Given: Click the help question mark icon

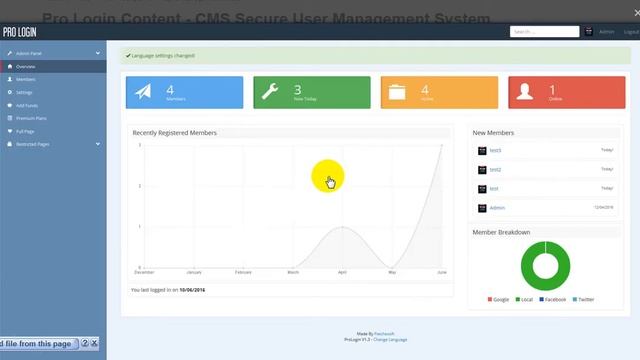Looking at the screenshot, I should [x=84, y=343].
